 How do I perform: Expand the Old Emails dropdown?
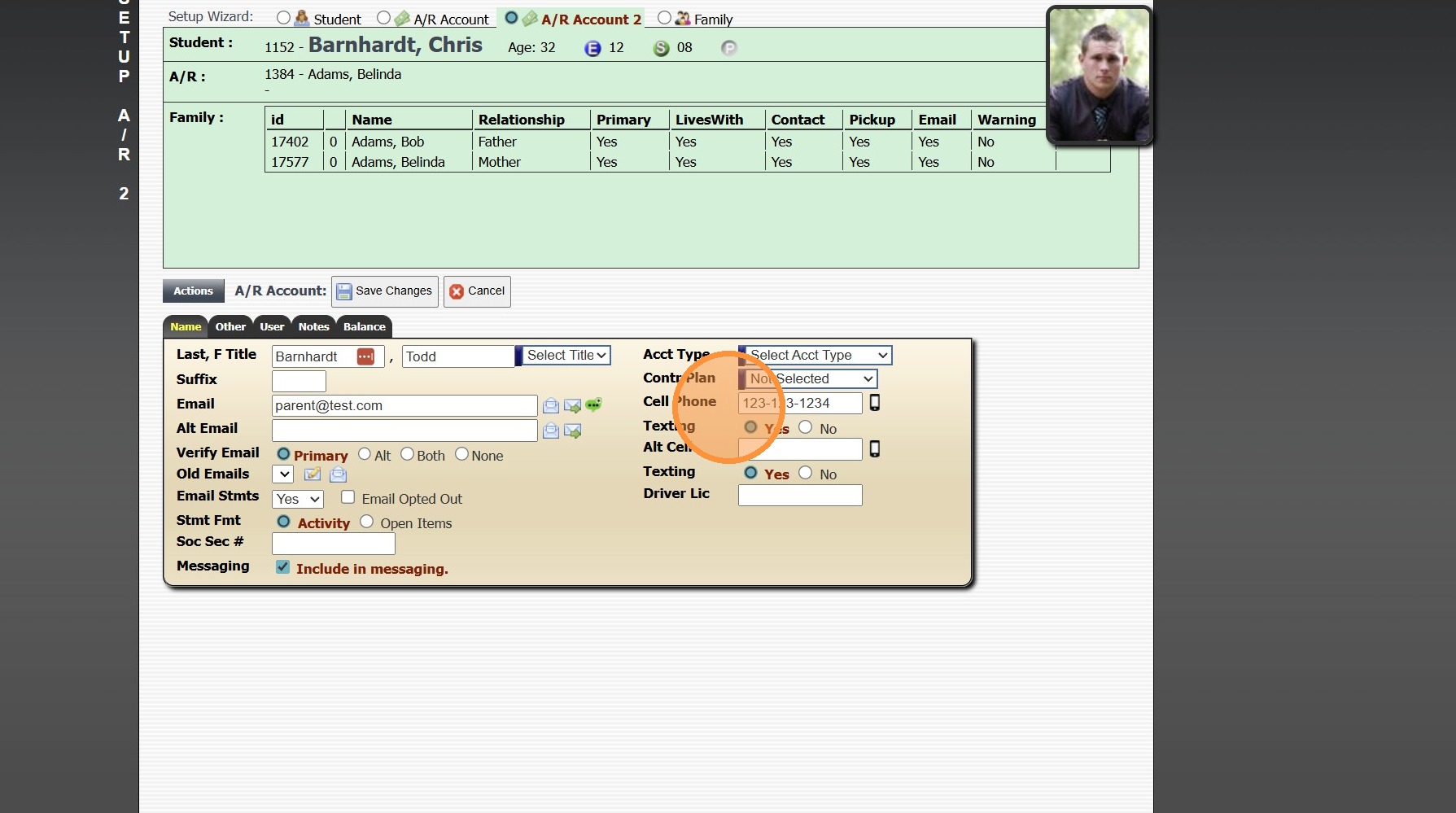[x=282, y=474]
